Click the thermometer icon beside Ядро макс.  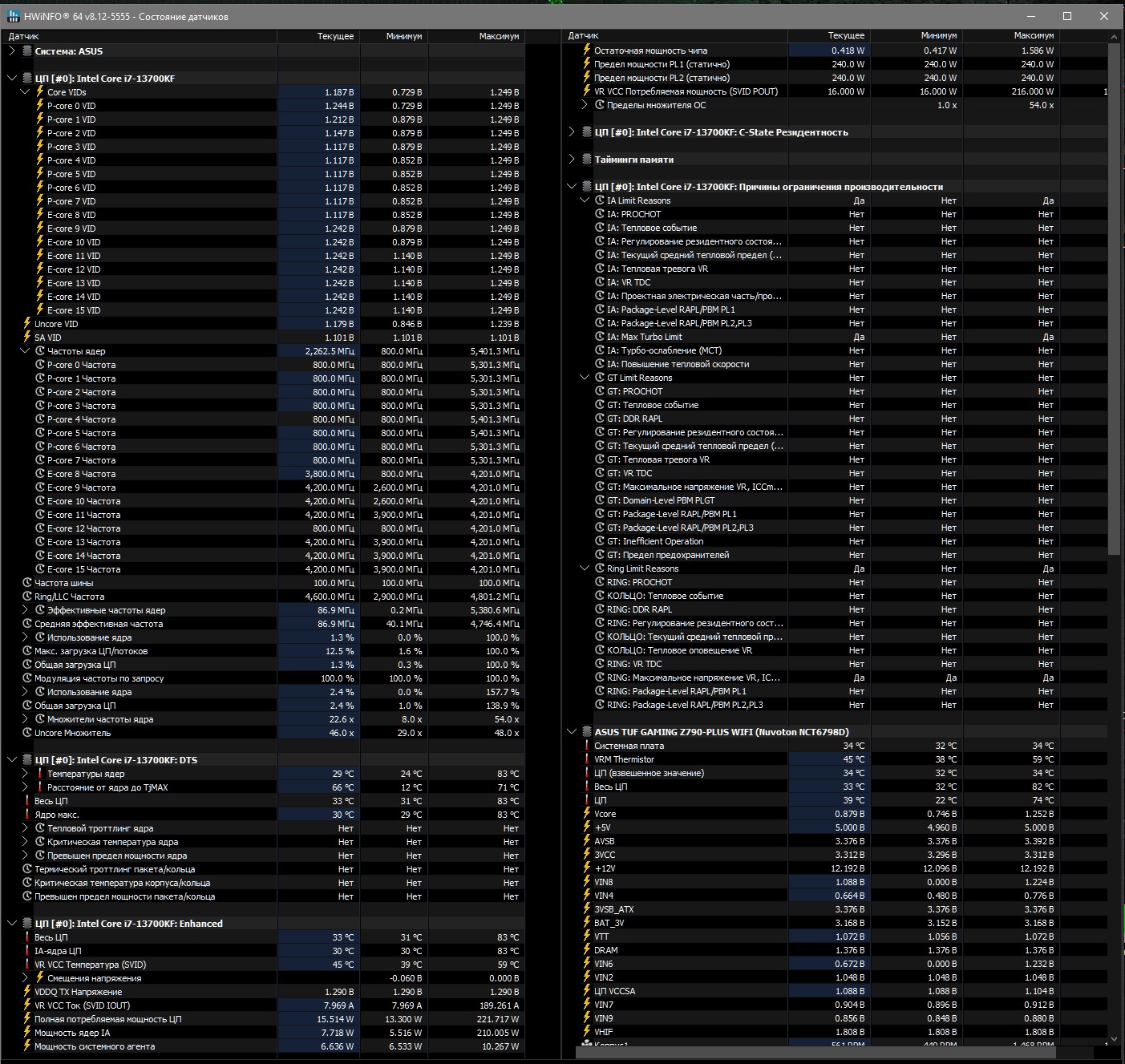click(x=27, y=815)
